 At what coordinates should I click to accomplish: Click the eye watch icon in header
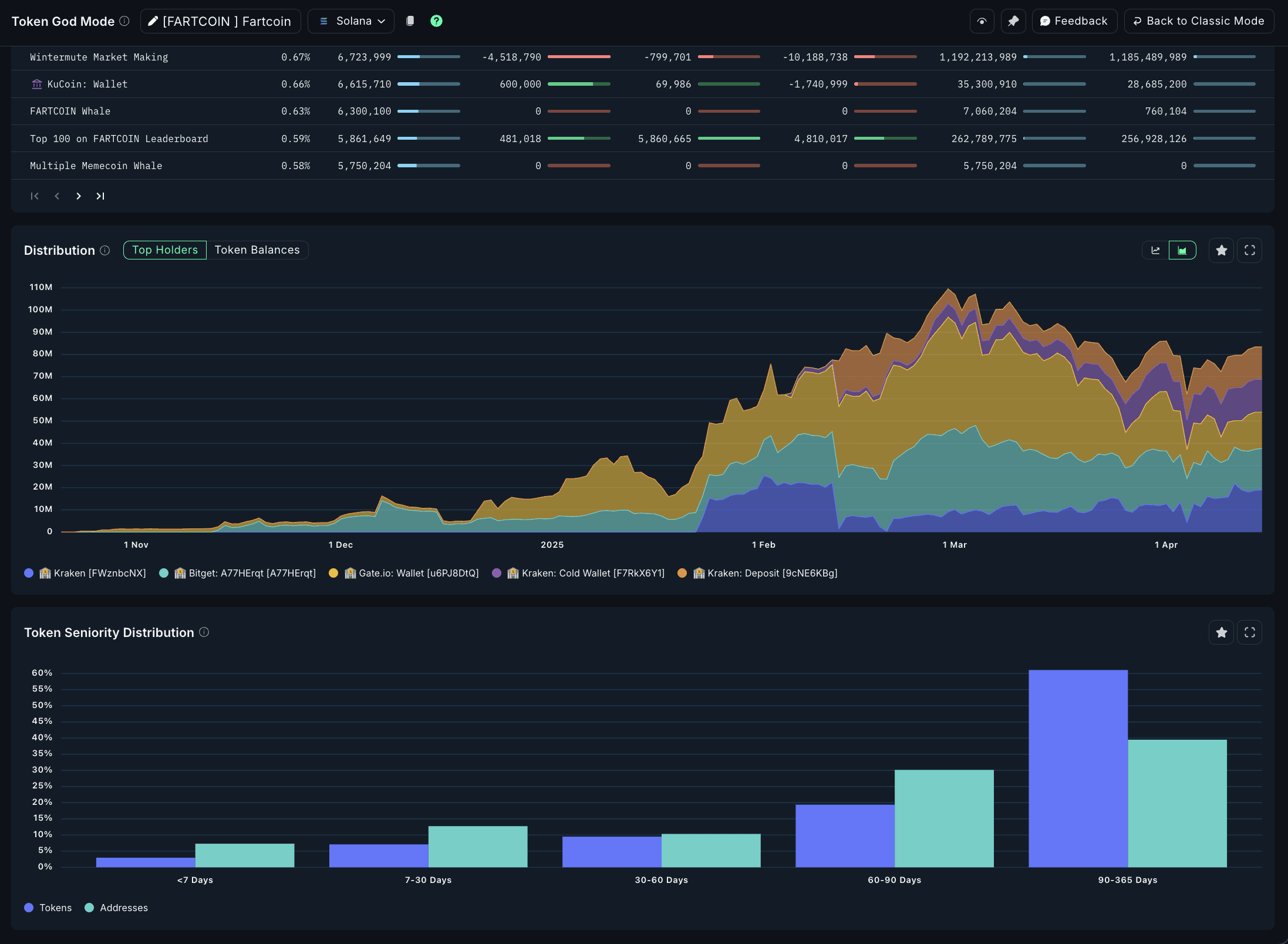(982, 21)
